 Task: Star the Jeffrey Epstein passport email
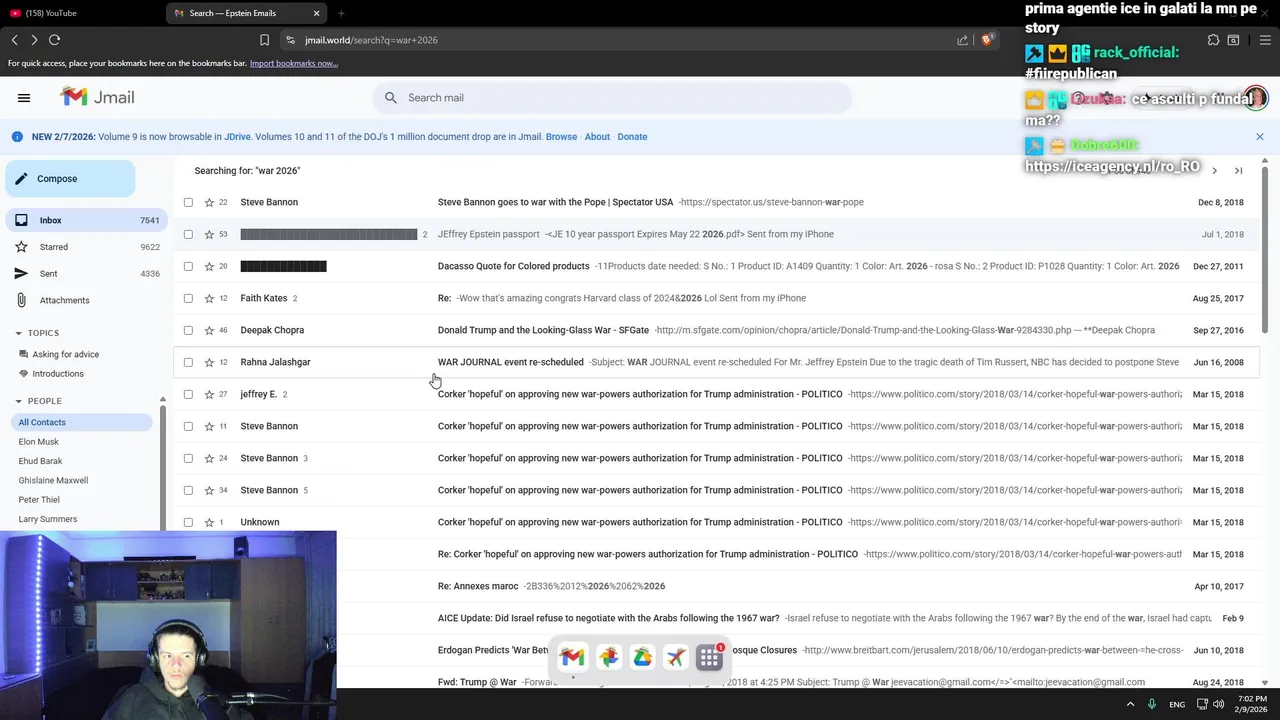pyautogui.click(x=209, y=234)
